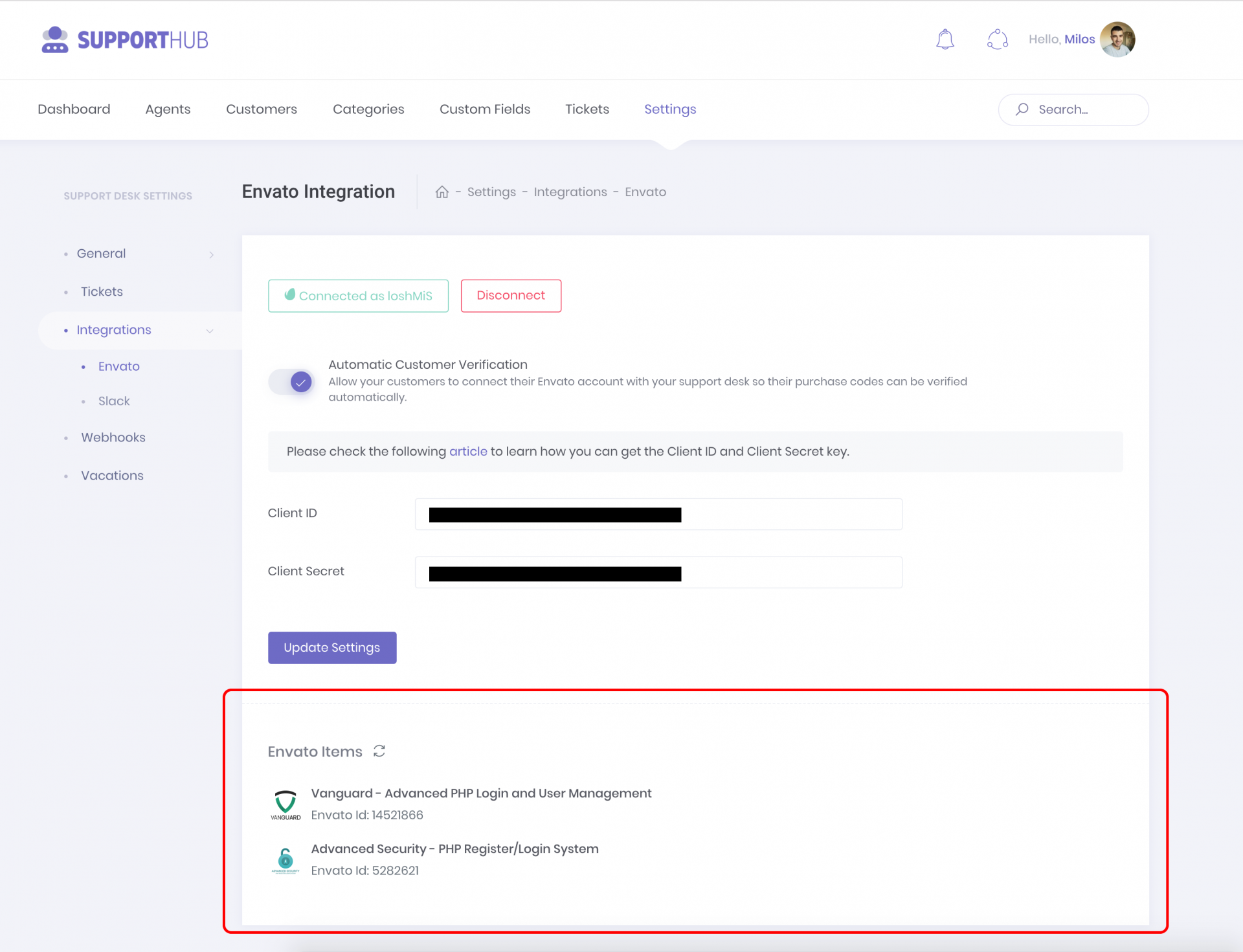The image size is (1243, 952).
Task: Refresh the Envato Items list
Action: tap(379, 751)
